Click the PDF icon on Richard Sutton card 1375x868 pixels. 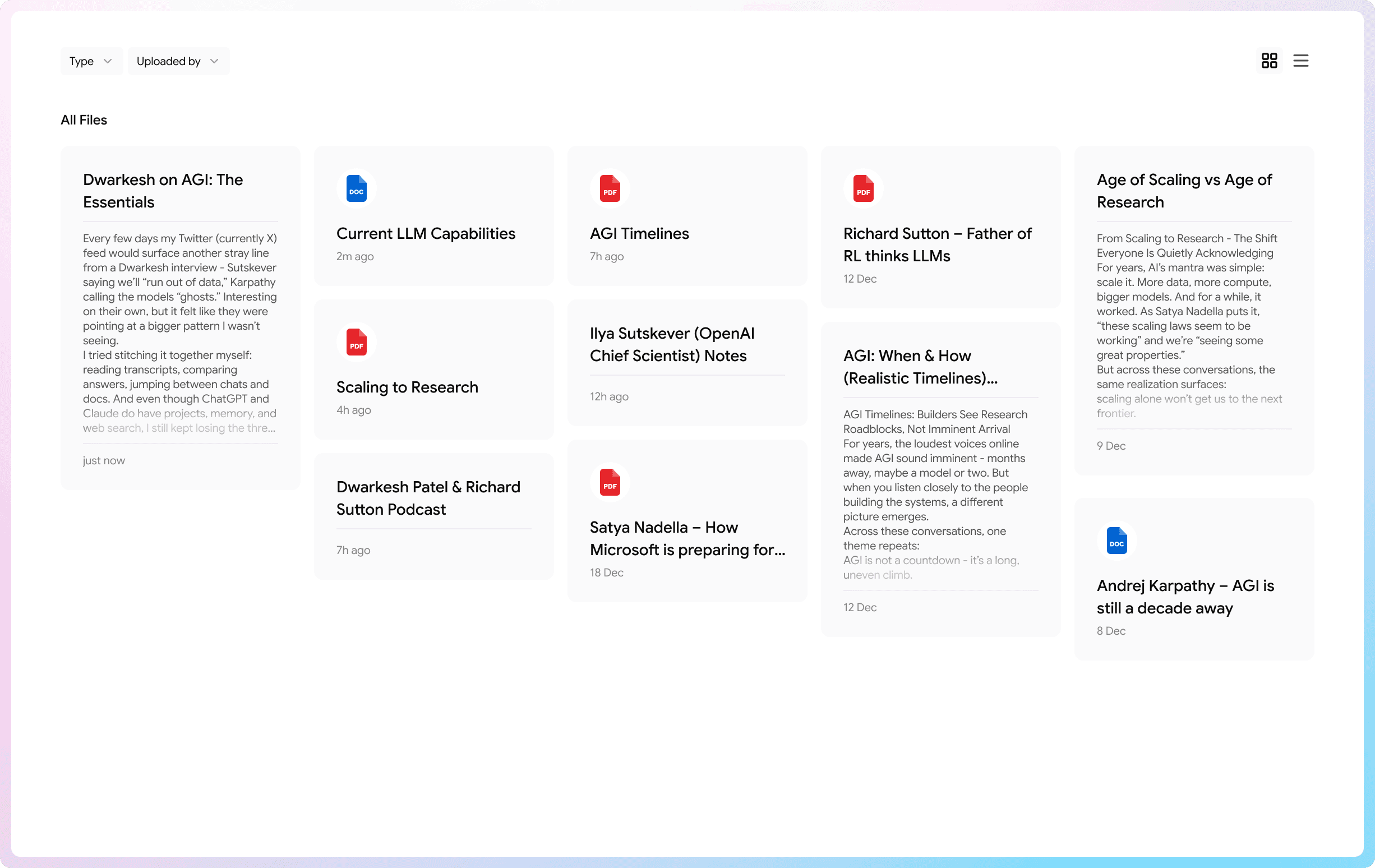coord(863,188)
